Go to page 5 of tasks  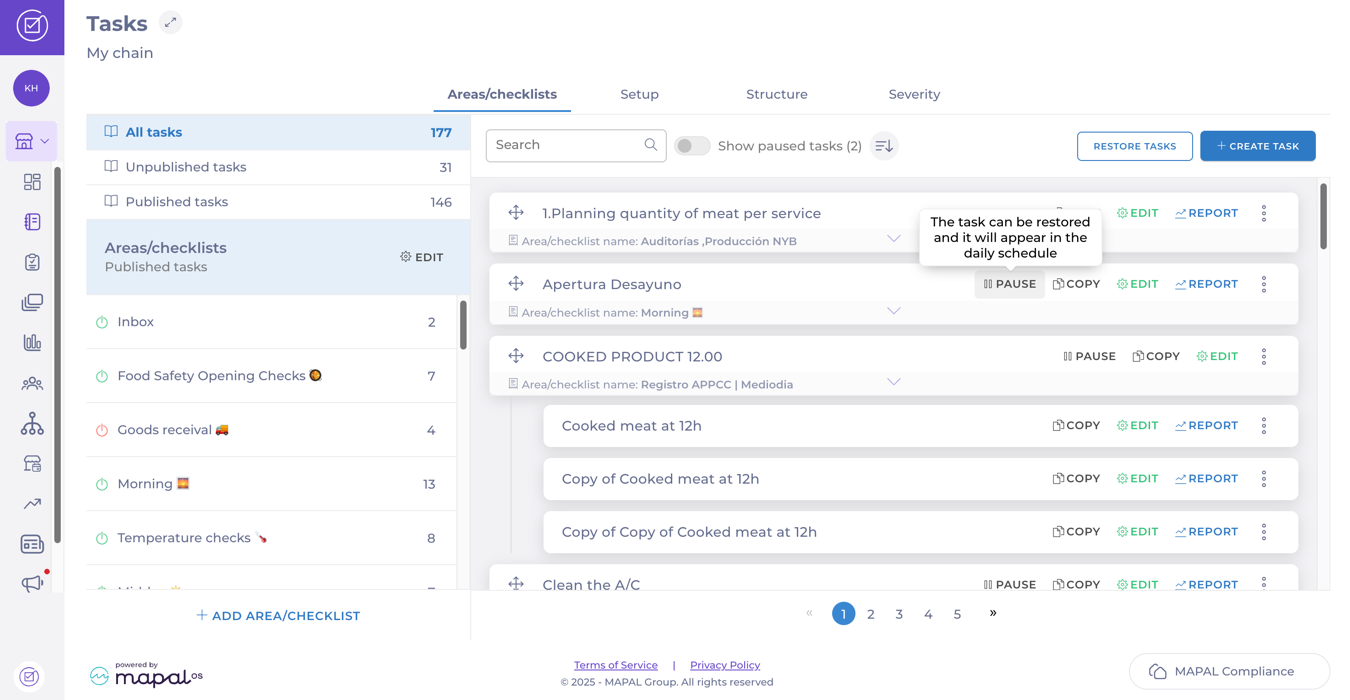click(957, 614)
